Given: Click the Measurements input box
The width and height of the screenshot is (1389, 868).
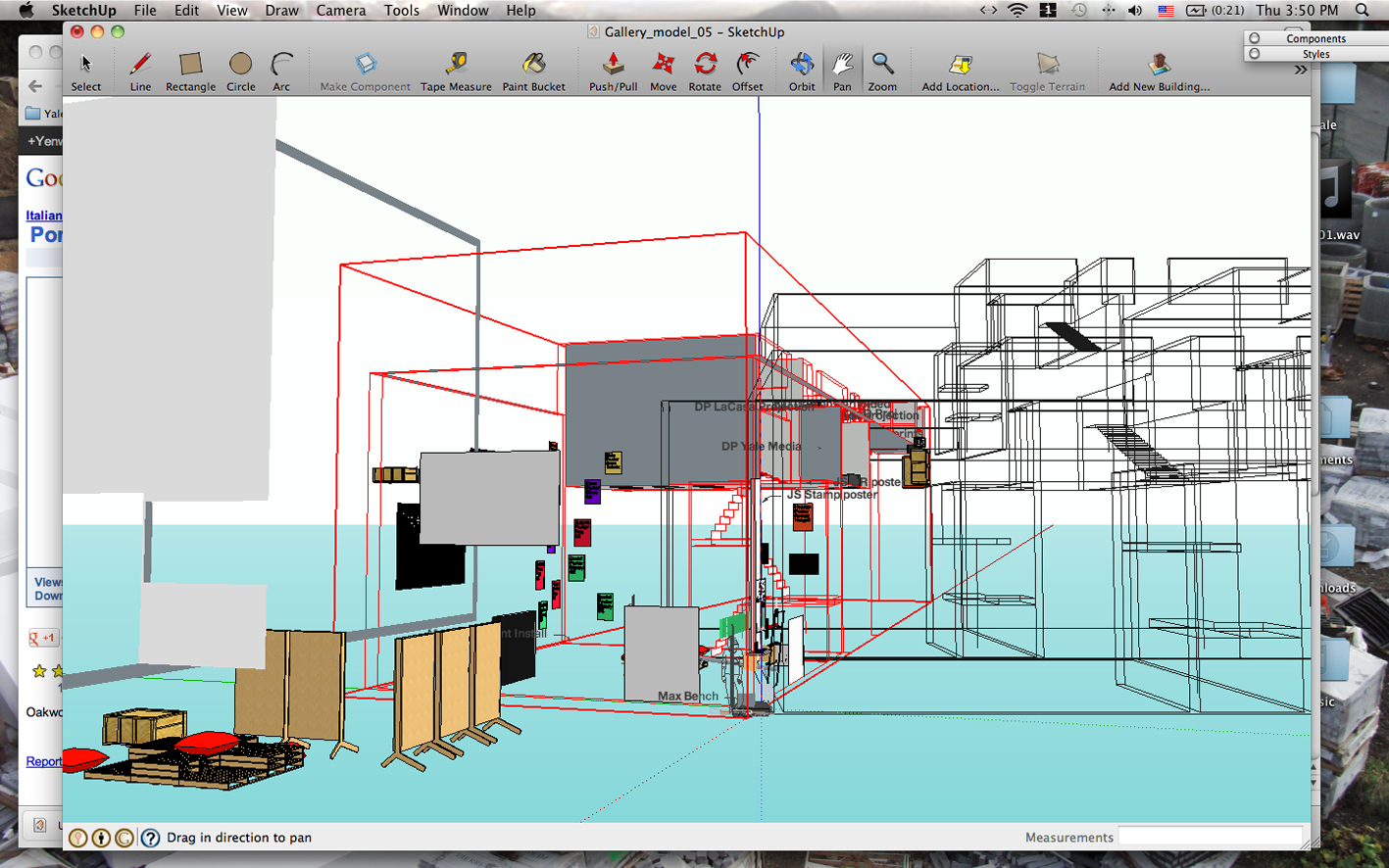Looking at the screenshot, I should (x=1211, y=837).
